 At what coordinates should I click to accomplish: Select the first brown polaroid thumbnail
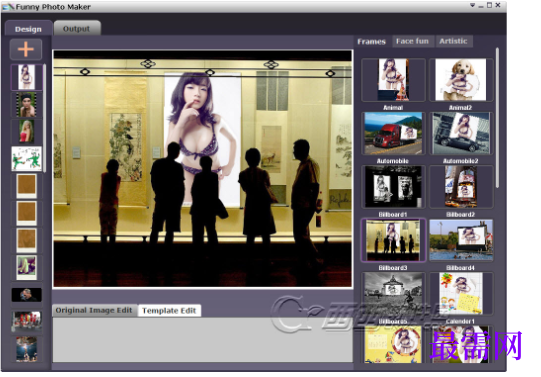coord(27,186)
